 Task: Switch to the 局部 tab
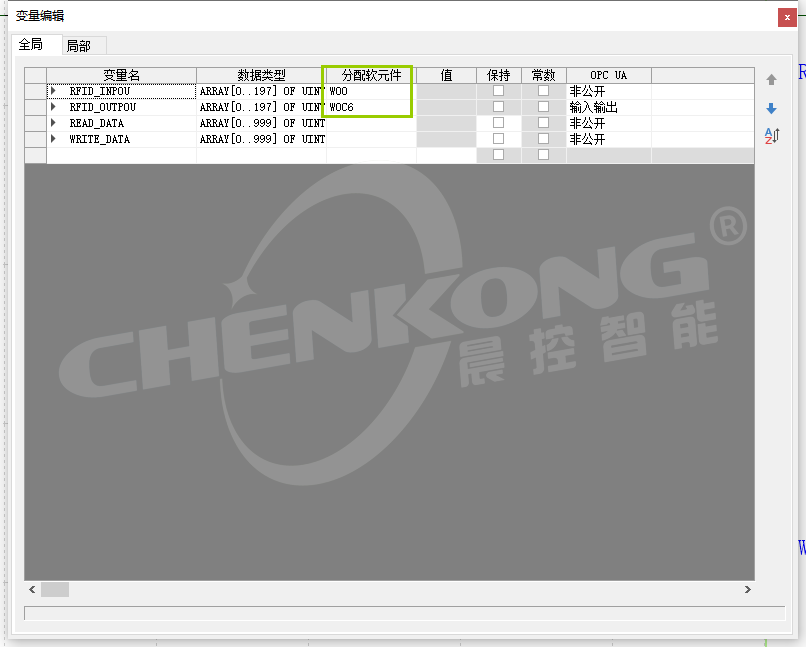[x=78, y=46]
